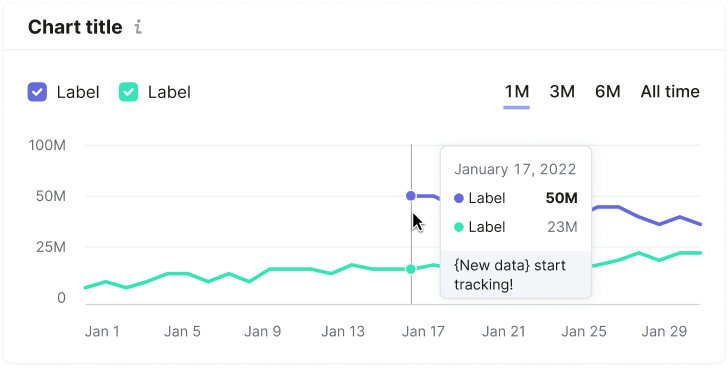Switch to the 6M time range
This screenshot has width=728, height=368.
(608, 92)
